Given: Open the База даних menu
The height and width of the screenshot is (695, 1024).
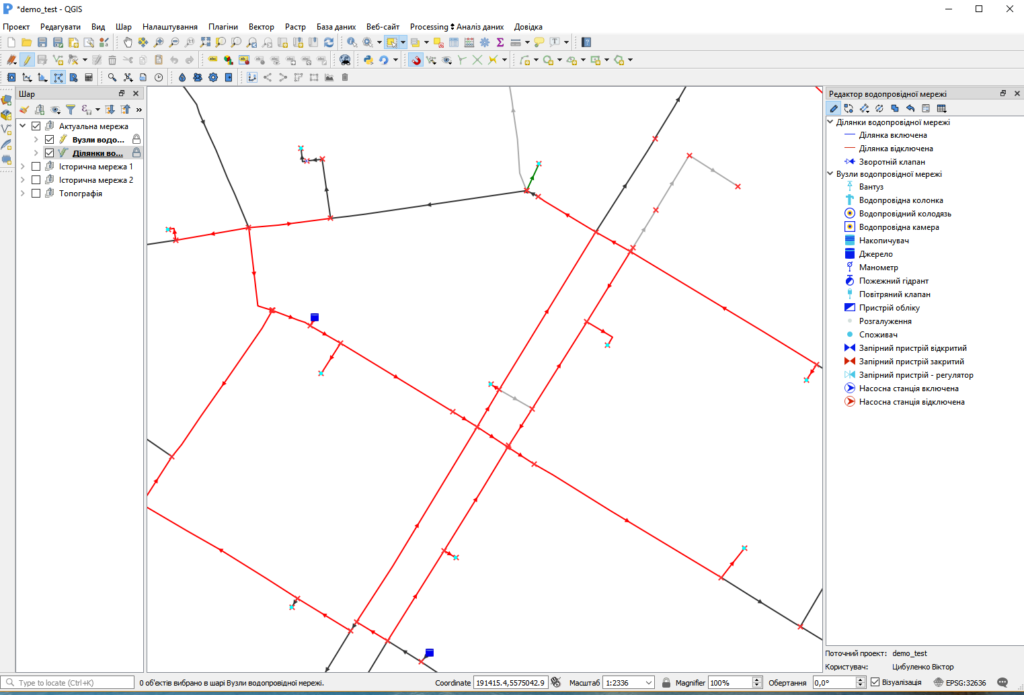Looking at the screenshot, I should (x=336, y=27).
